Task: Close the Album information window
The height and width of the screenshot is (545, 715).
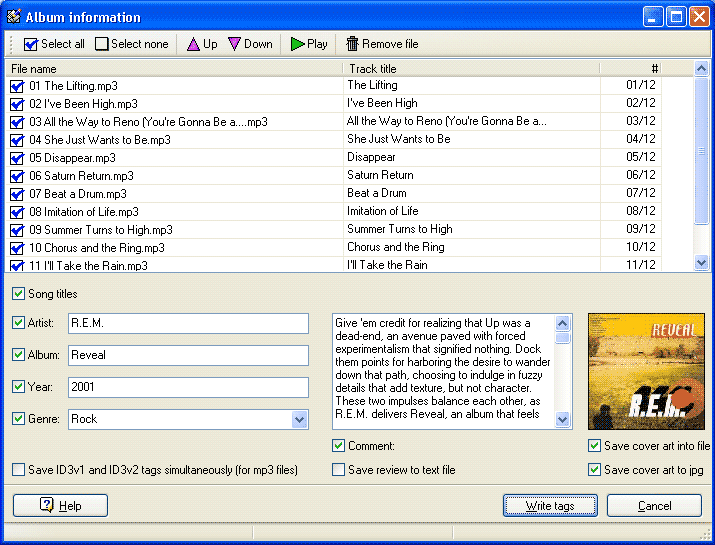Action: point(699,17)
